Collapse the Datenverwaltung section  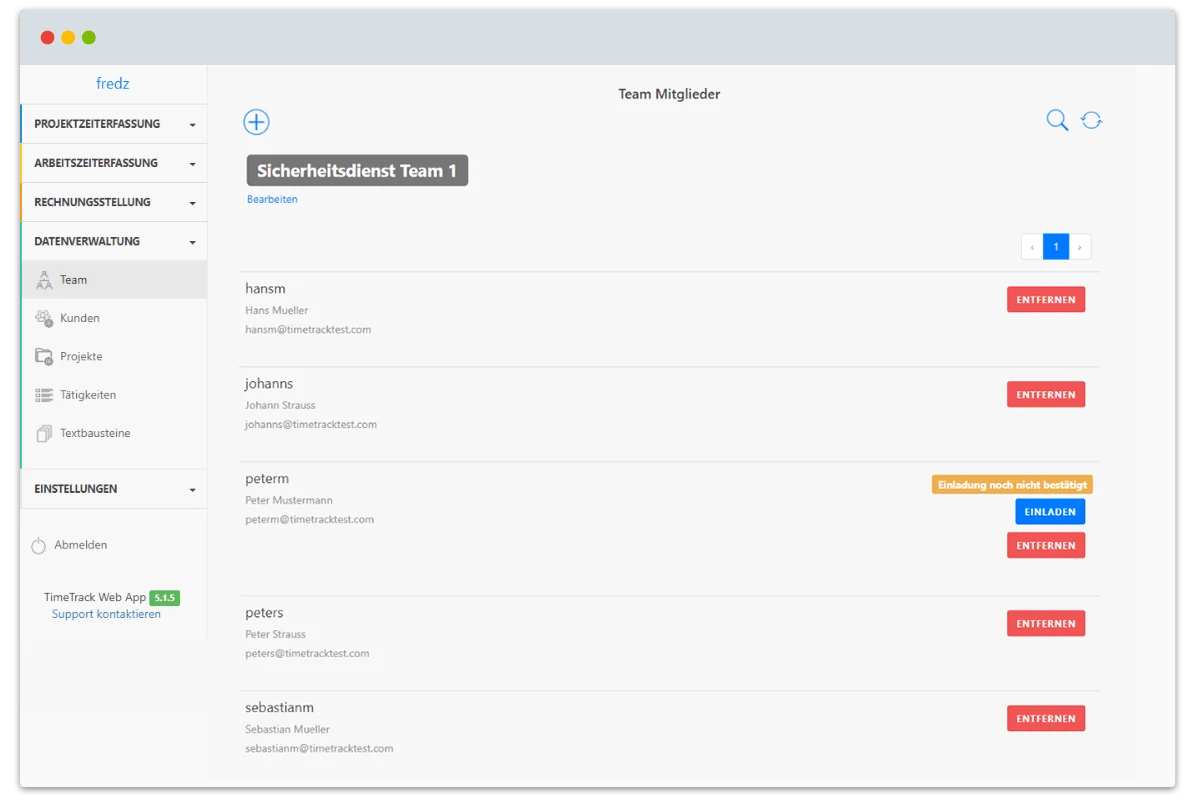(x=113, y=241)
